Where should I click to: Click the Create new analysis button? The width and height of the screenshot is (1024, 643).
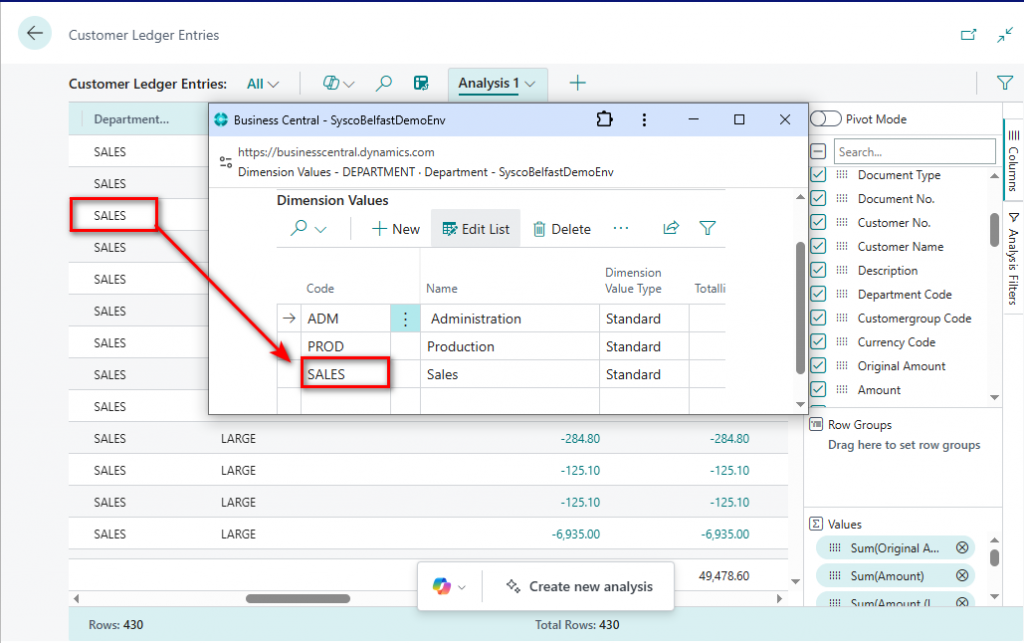tap(579, 587)
